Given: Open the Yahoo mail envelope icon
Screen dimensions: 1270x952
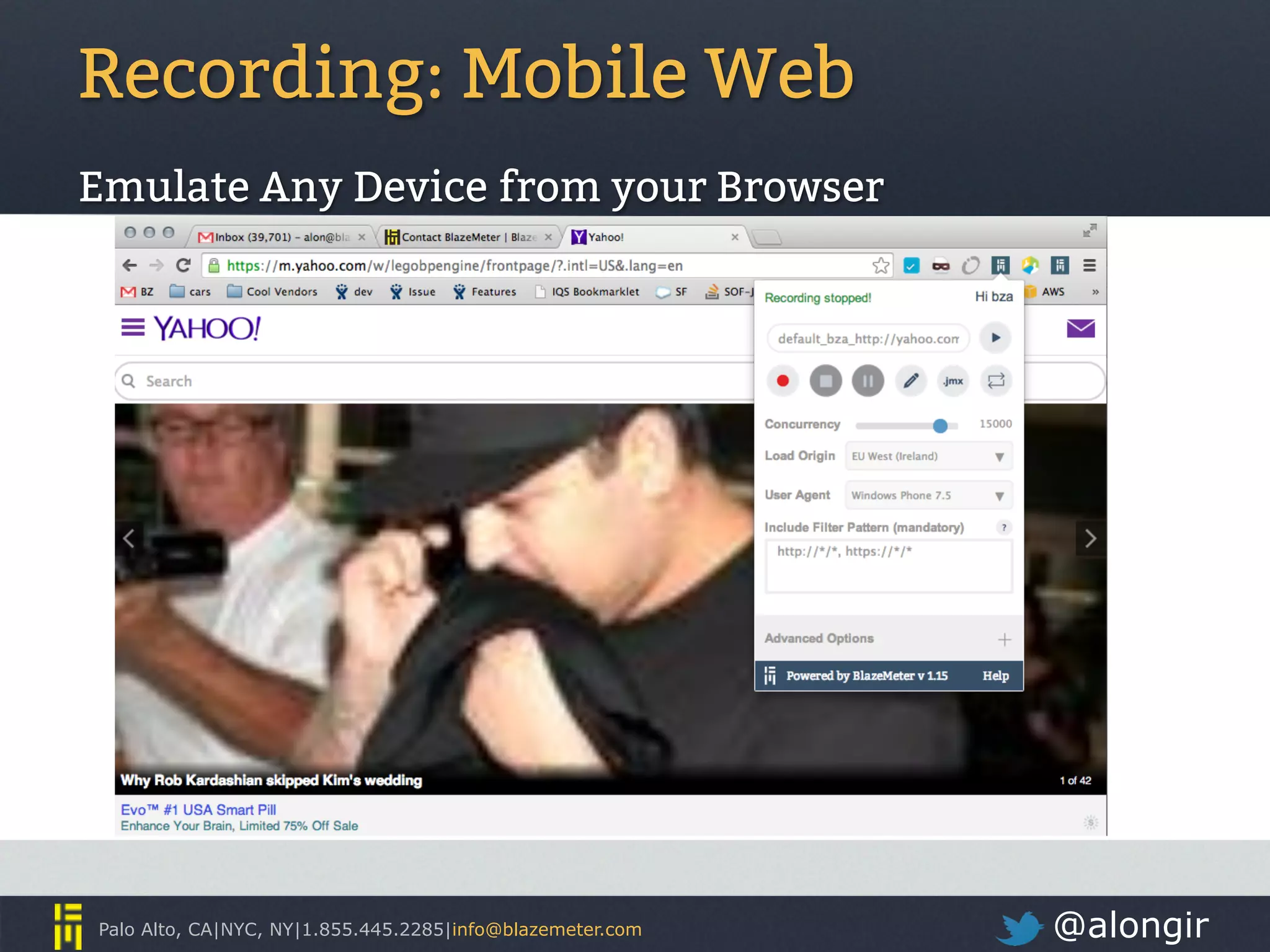Looking at the screenshot, I should [1080, 328].
